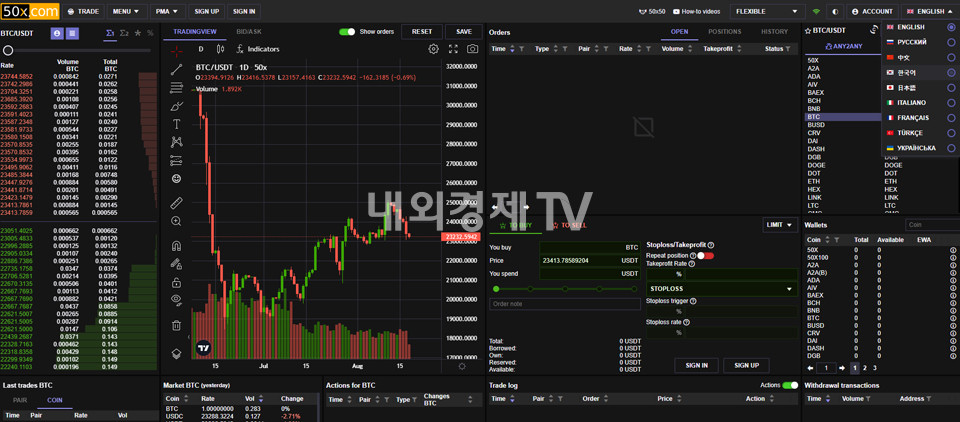Select the 한국어 language option
Screen dimensions: 960x422
pyautogui.click(x=920, y=72)
